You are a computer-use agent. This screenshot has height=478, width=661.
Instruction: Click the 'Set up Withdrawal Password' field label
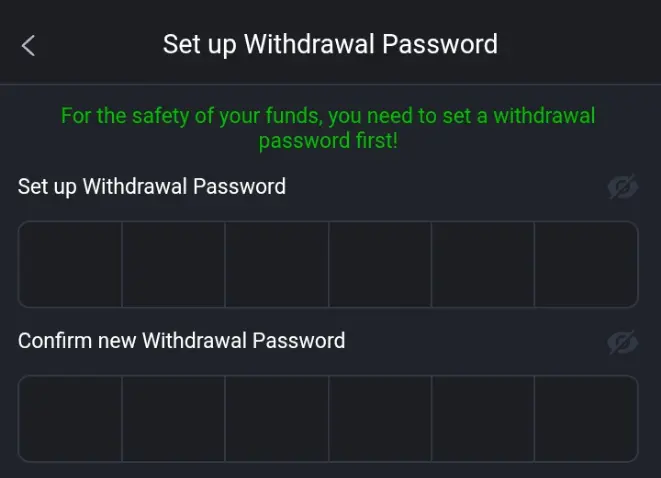(x=152, y=186)
